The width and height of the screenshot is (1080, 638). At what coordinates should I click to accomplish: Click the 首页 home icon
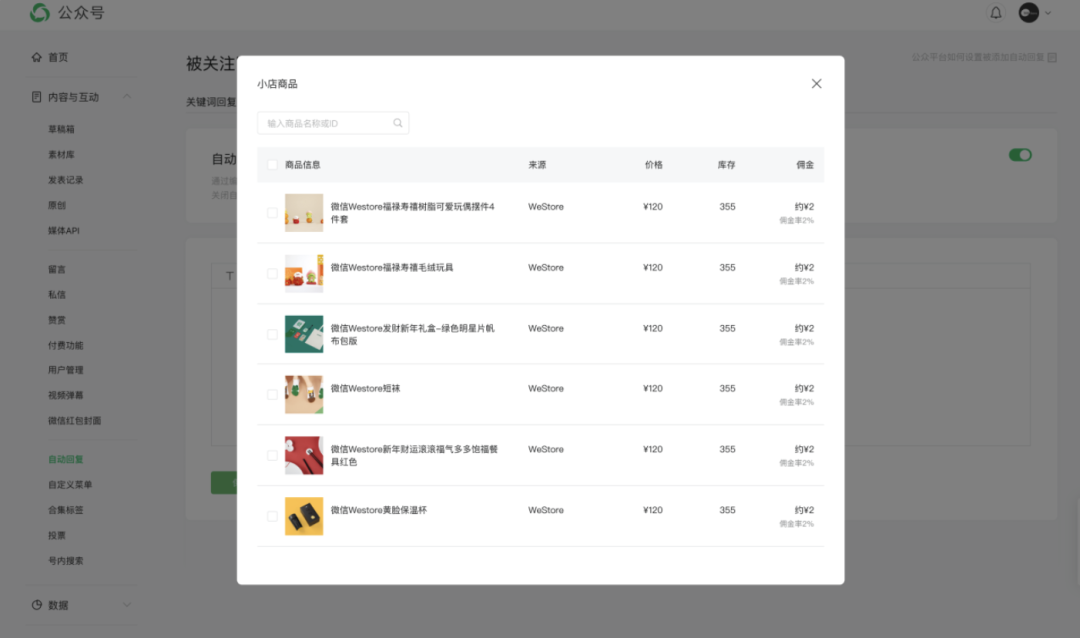coord(37,57)
